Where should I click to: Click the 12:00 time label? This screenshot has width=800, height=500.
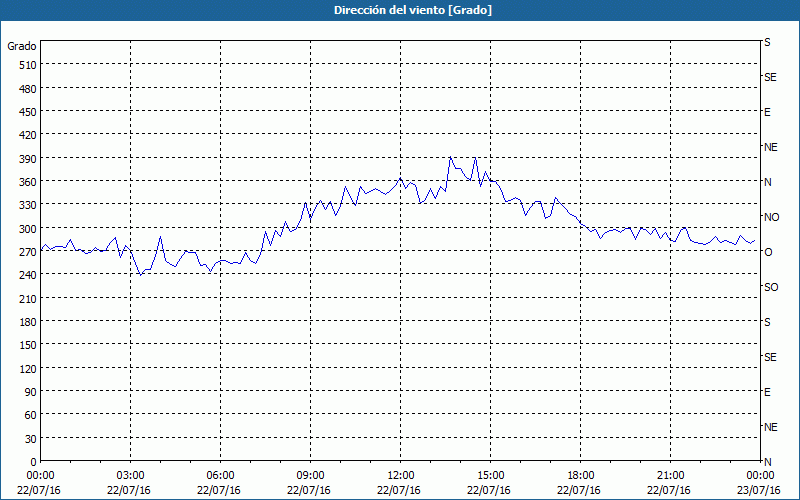401,476
